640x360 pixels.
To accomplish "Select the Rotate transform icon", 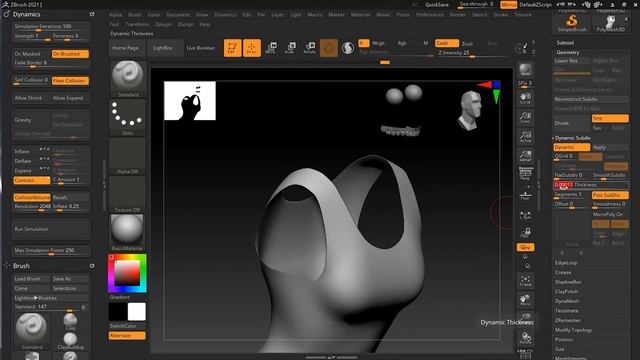I will pos(310,48).
